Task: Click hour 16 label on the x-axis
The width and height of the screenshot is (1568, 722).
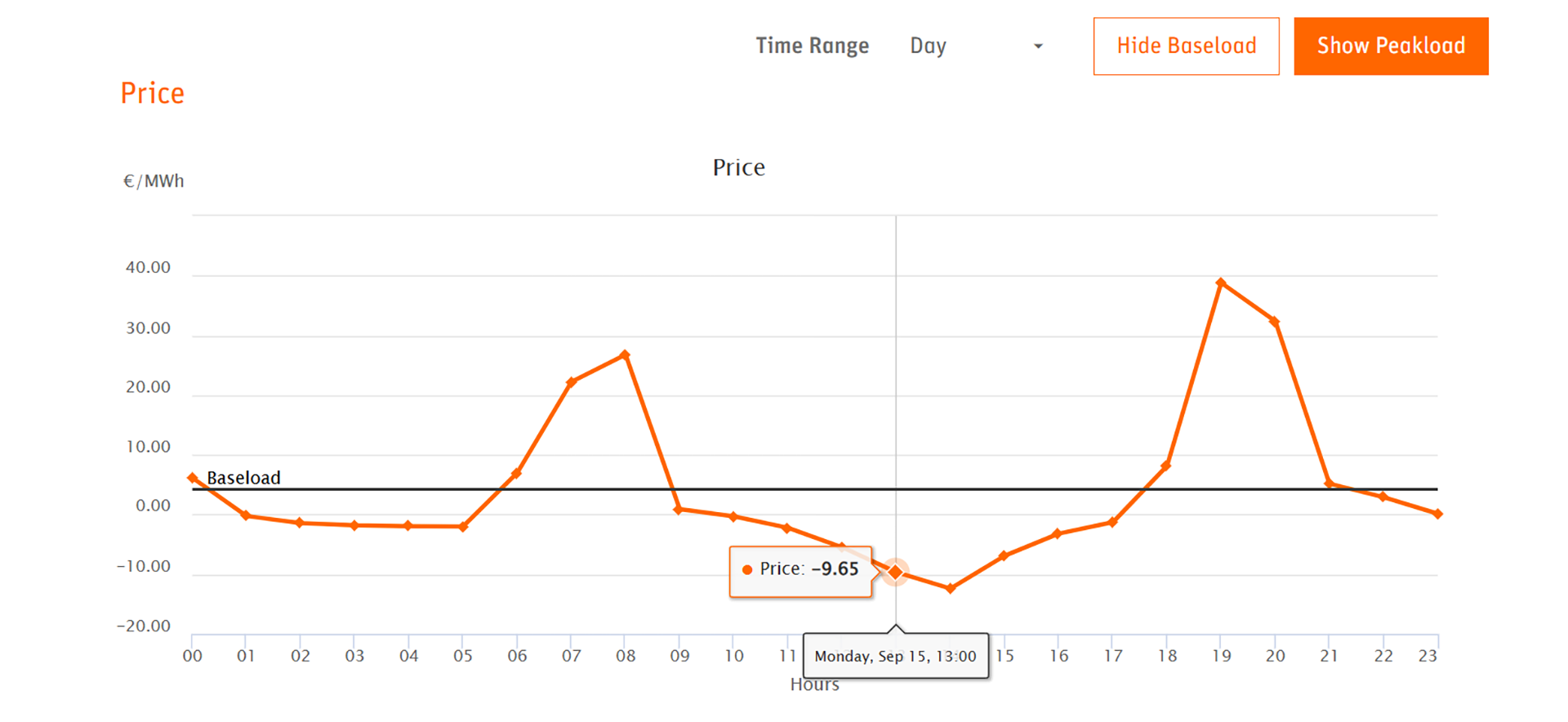Action: [1058, 656]
